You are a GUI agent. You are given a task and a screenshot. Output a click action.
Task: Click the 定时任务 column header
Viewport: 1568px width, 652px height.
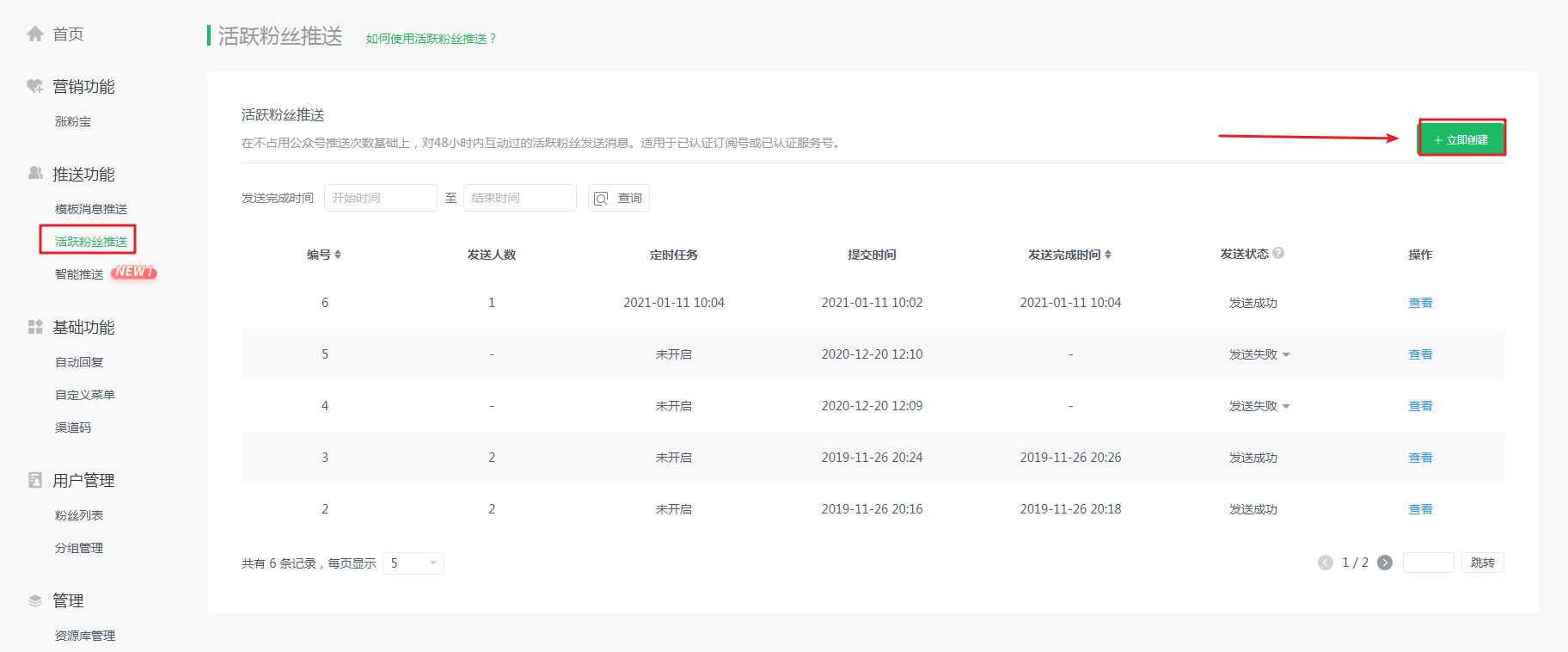pos(674,255)
